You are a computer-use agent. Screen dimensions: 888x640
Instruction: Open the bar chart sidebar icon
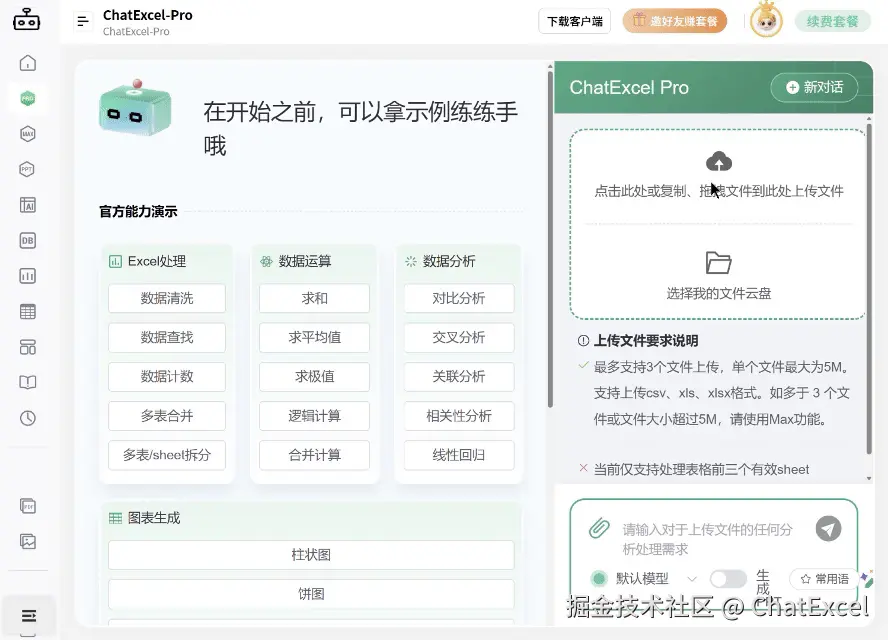click(x=27, y=276)
